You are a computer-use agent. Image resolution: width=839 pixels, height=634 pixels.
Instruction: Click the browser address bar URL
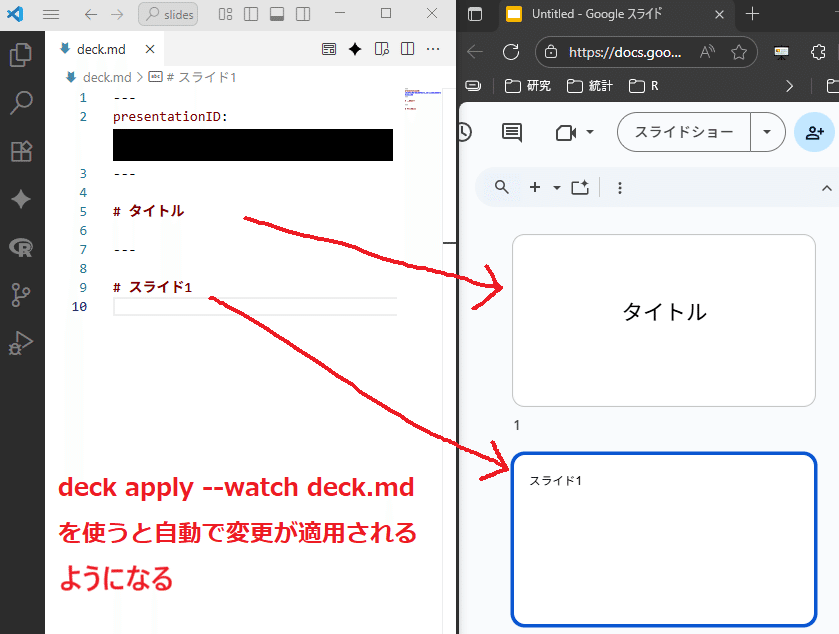pos(625,52)
